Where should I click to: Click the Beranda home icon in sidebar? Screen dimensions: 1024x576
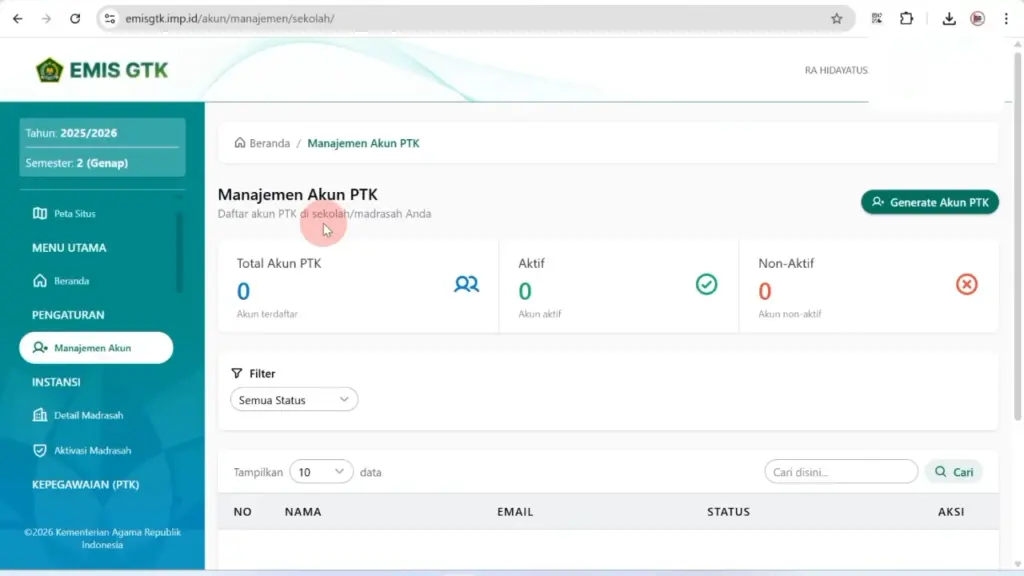[x=40, y=281]
